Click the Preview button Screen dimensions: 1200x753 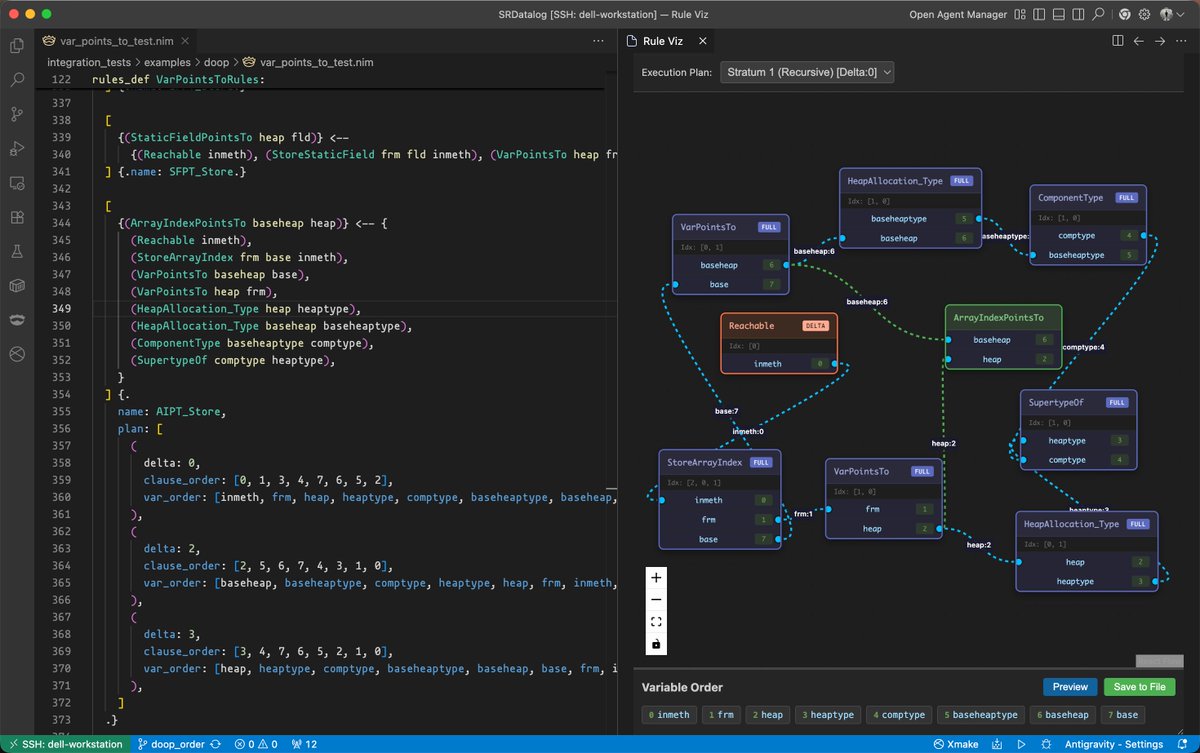coord(1070,687)
